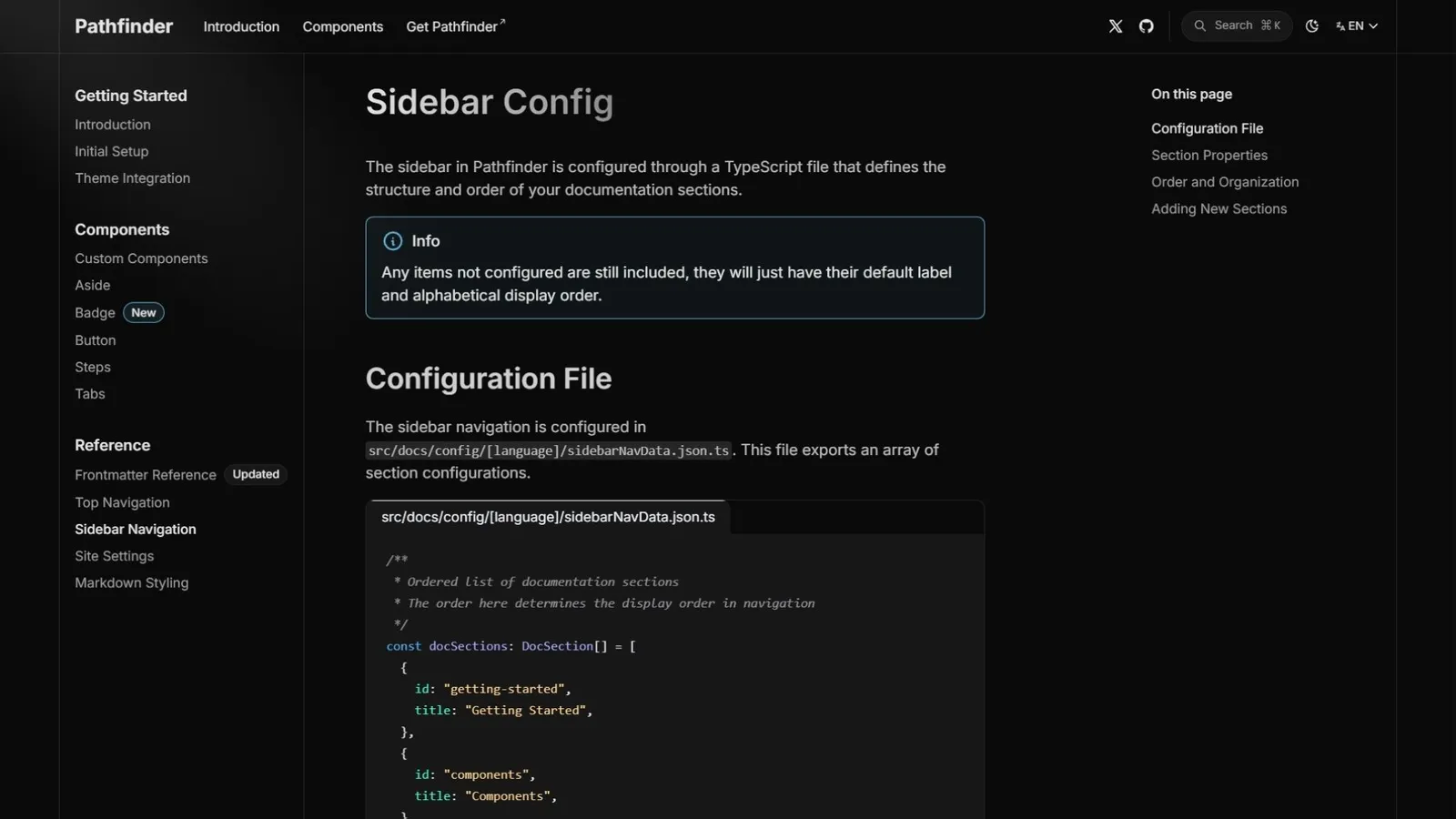Jump to Adding New Sections on this page
Viewport: 1456px width, 819px height.
(1218, 209)
